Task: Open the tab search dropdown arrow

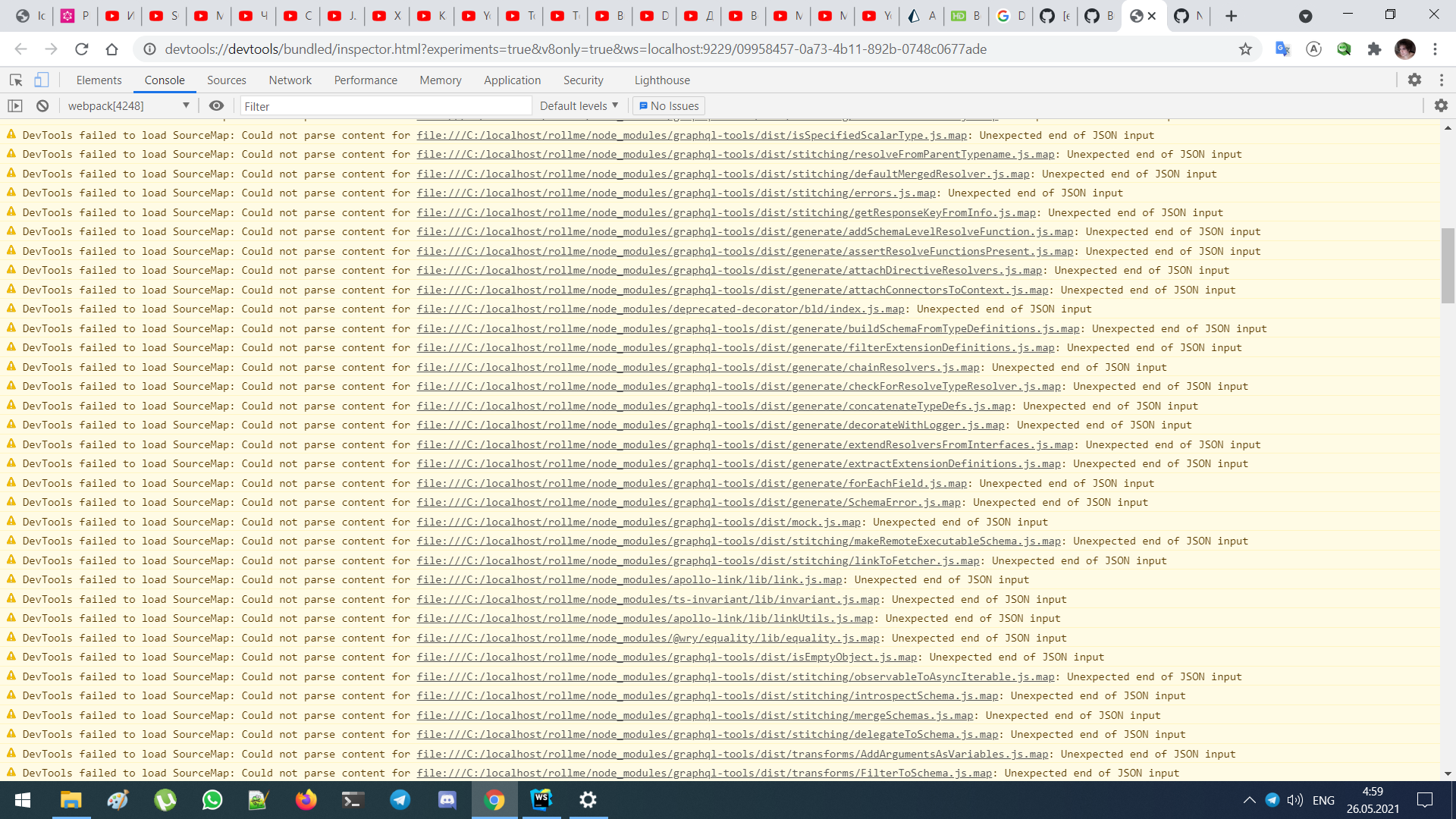Action: [1305, 16]
